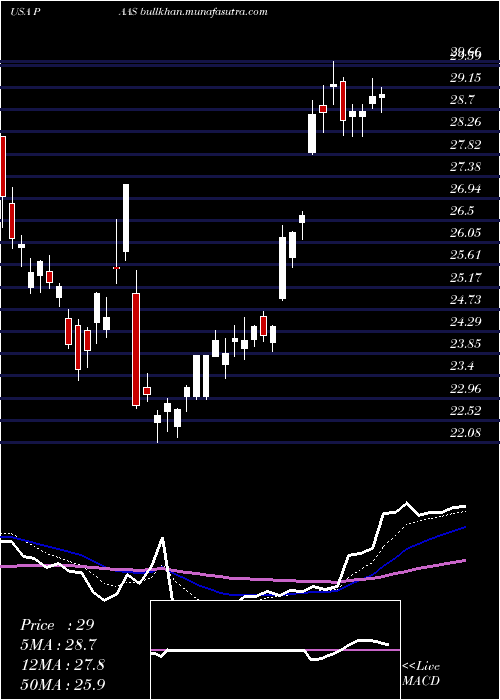
Task: Click the 27.38 price axis label
Action: [x=465, y=167]
